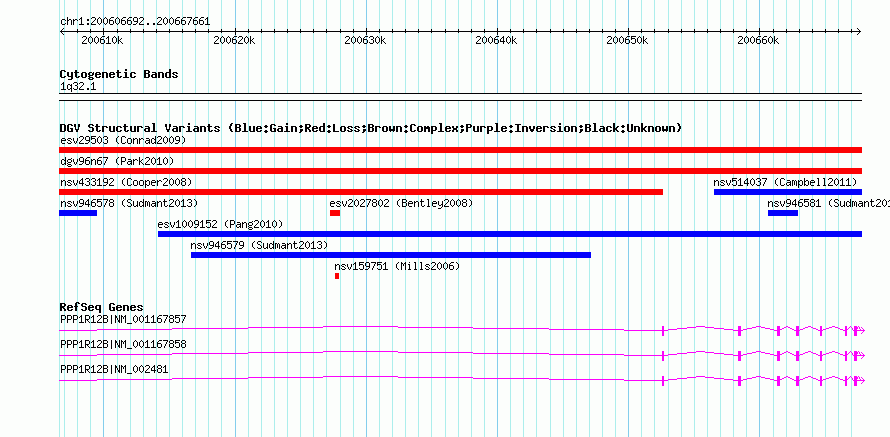890x437 pixels.
Task: Click the dgv96n67 (Park2010) label
Action: 117,161
